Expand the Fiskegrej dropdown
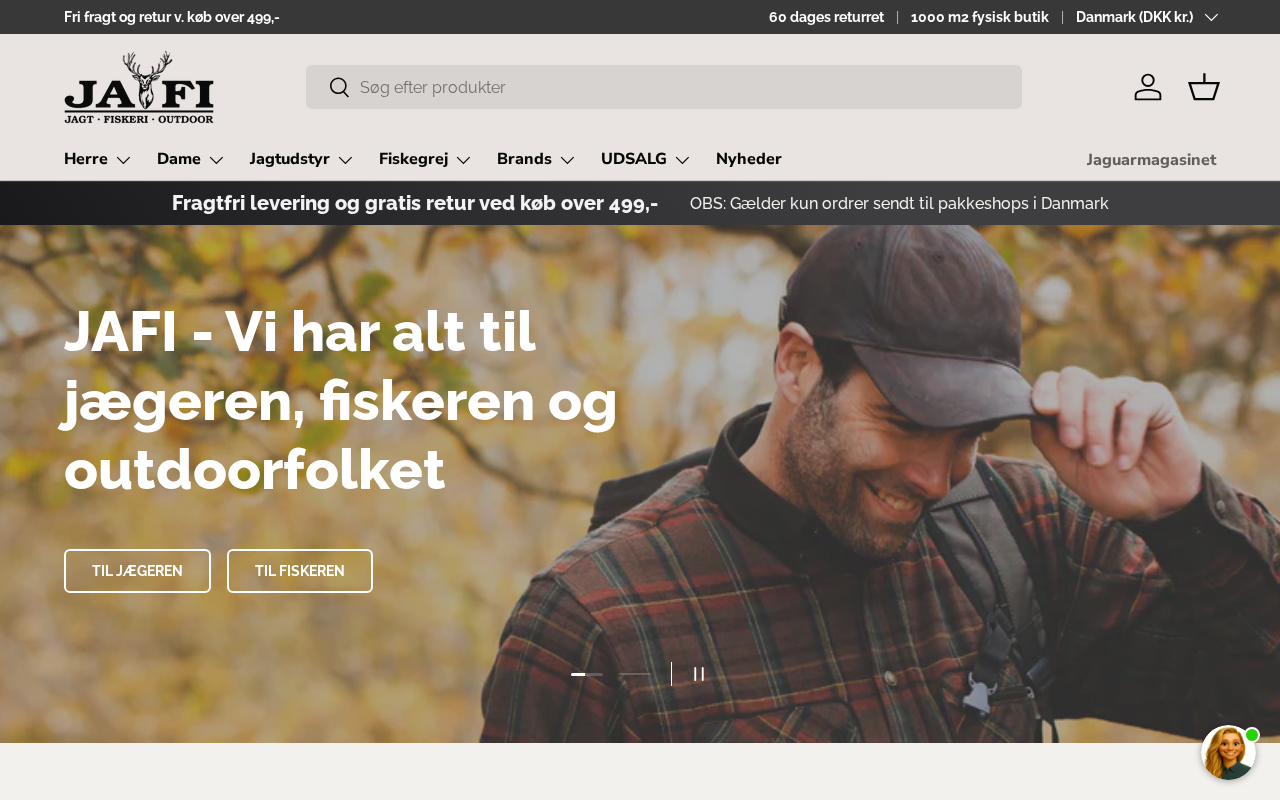 (x=425, y=159)
